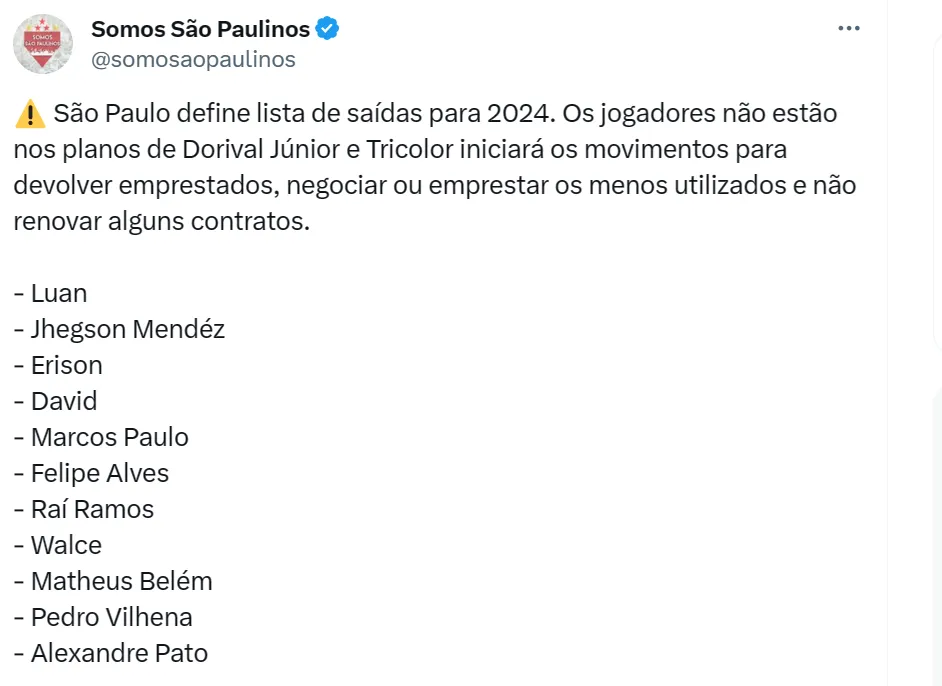Select the 'Erison' line in the tweet
942x686 pixels.
[x=66, y=365]
